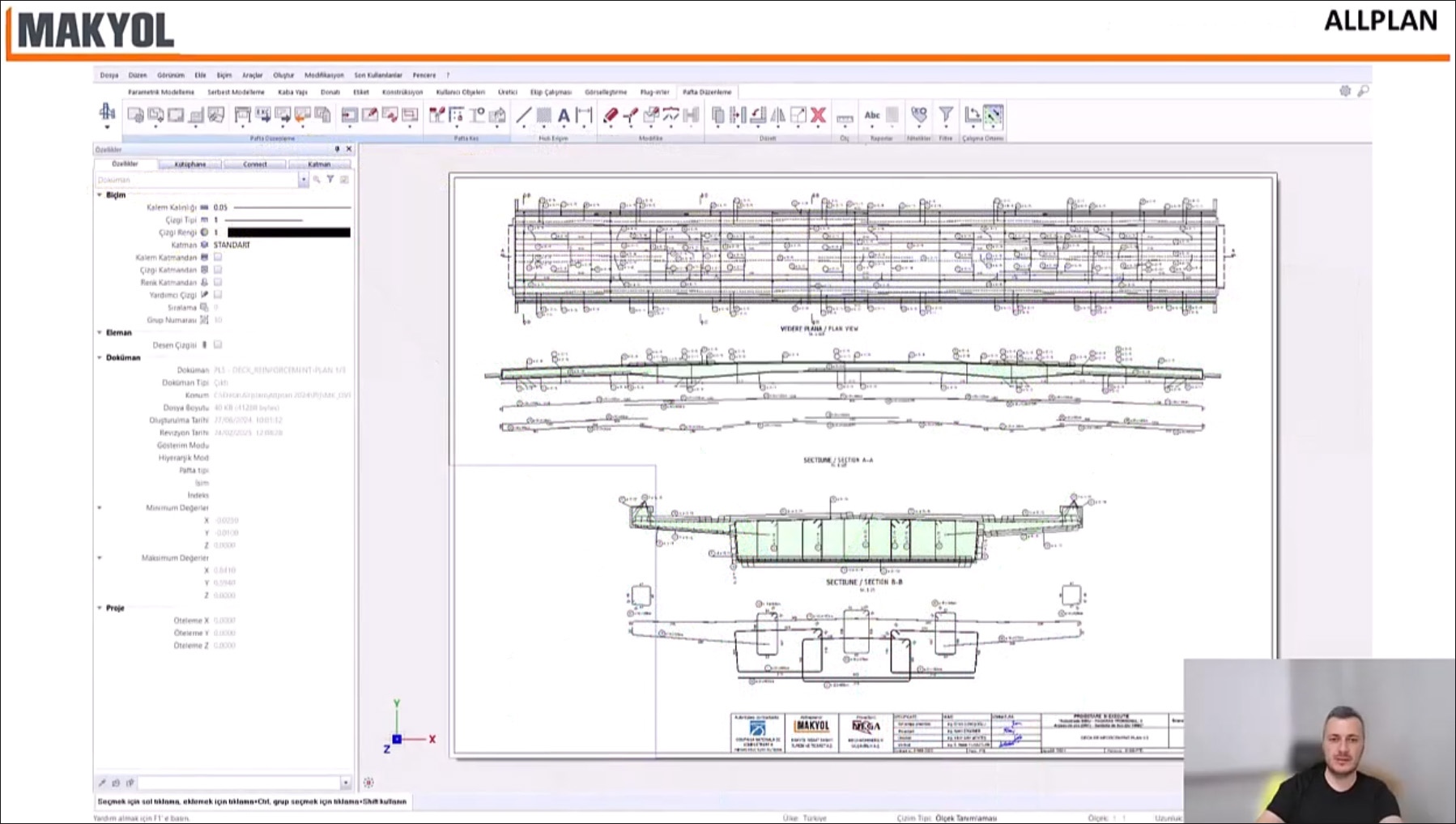
Task: Switch to Donatı ribbon tab
Action: (330, 92)
